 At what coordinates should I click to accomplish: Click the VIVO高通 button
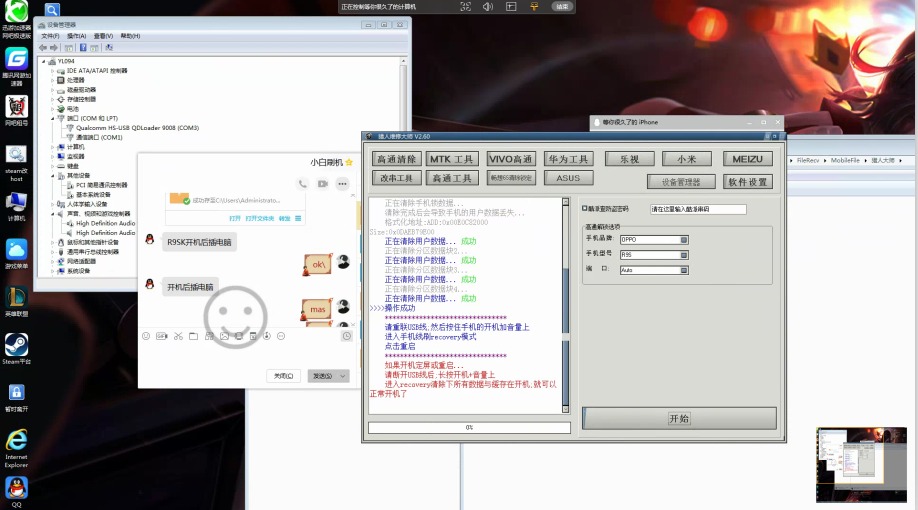(511, 159)
